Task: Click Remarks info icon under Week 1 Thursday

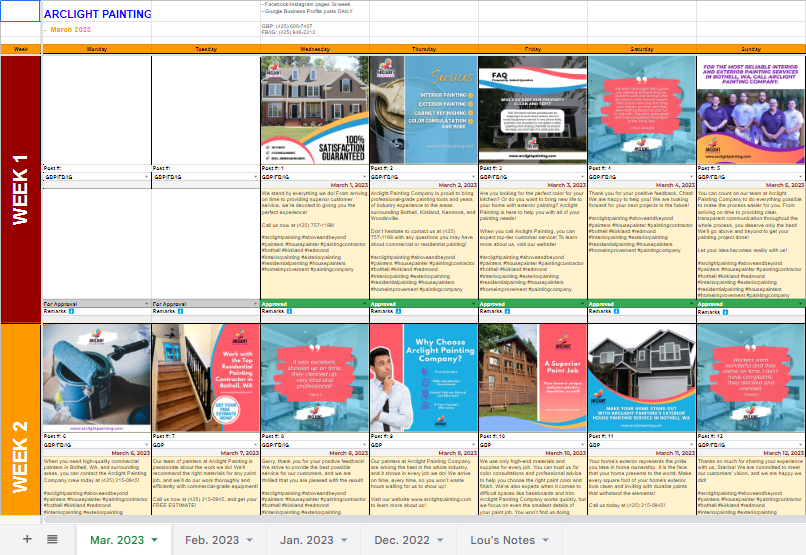Action: 398,311
